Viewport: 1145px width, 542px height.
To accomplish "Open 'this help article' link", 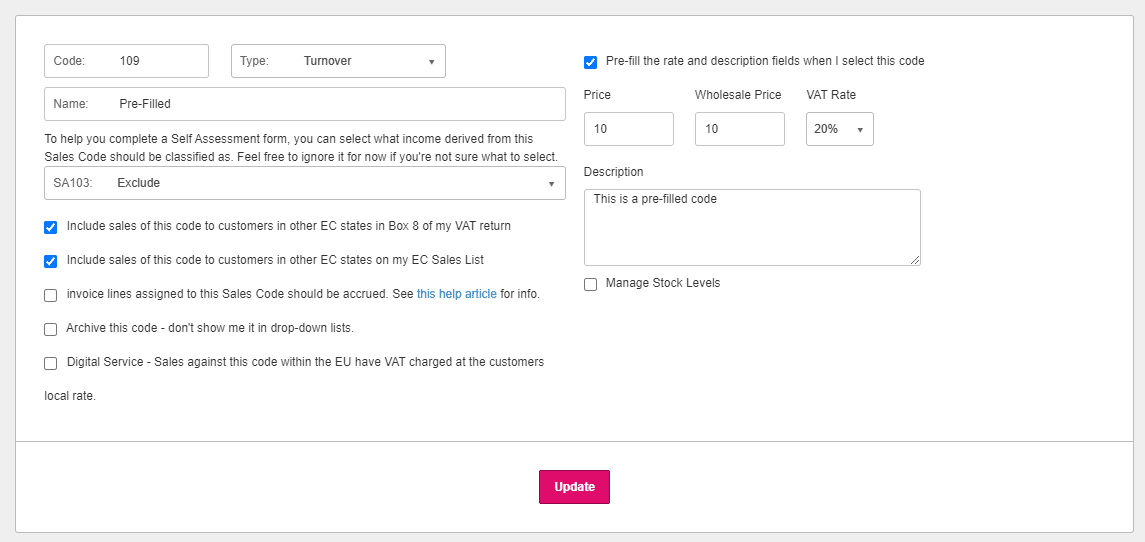I will 456,294.
